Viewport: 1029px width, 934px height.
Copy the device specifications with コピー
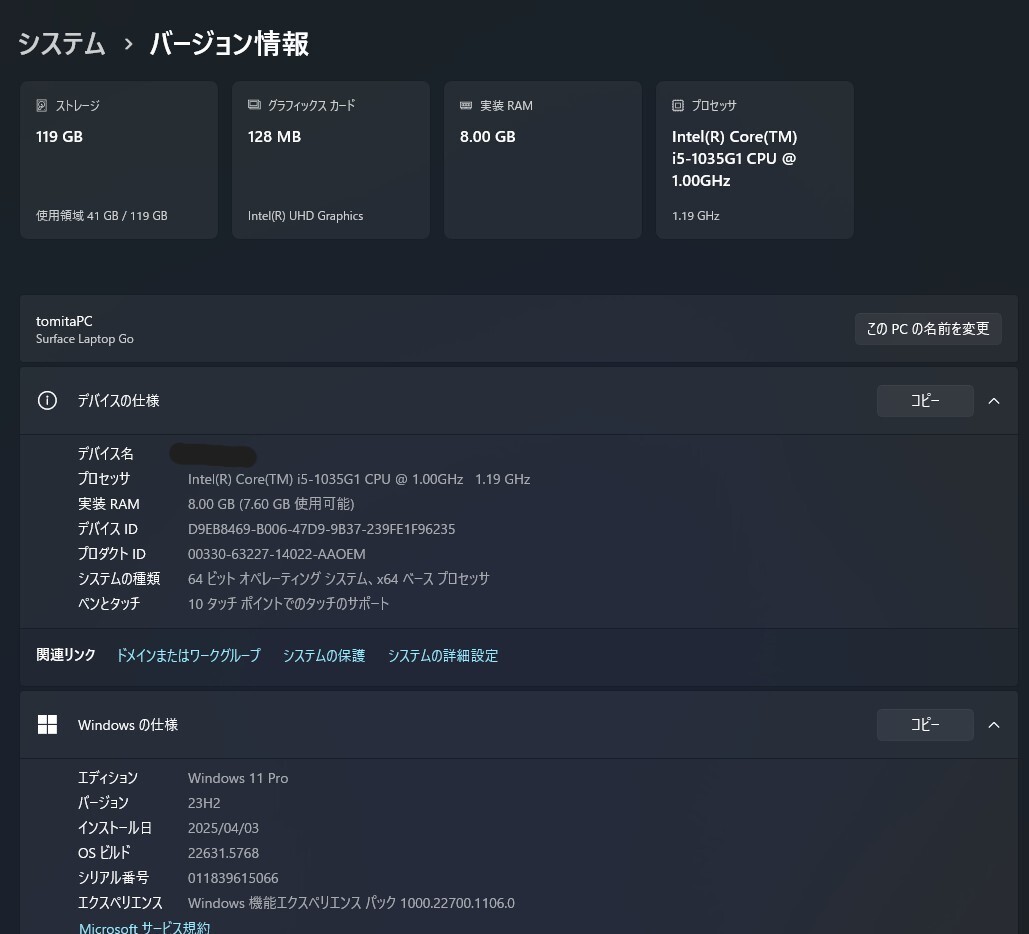coord(925,400)
